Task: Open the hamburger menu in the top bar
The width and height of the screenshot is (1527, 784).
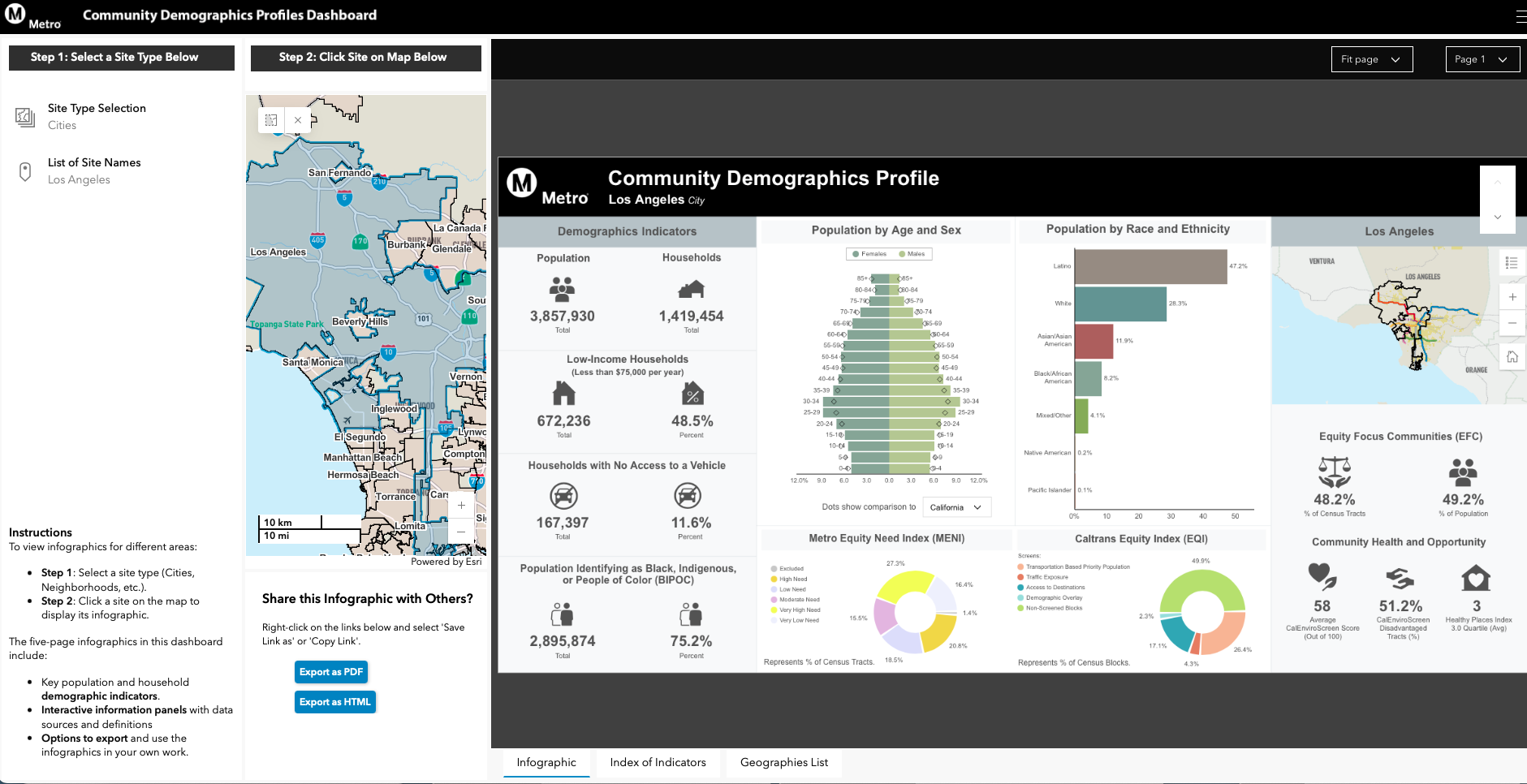Action: tap(1521, 15)
